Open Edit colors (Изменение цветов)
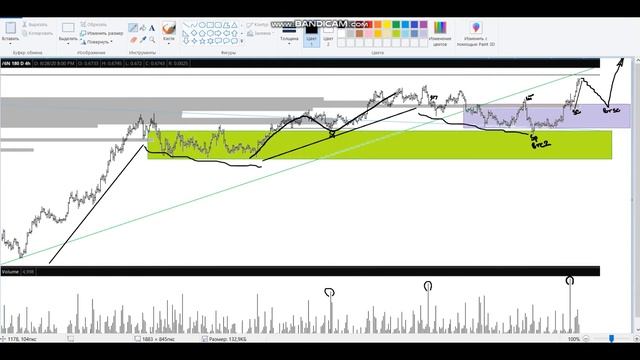 click(x=440, y=34)
